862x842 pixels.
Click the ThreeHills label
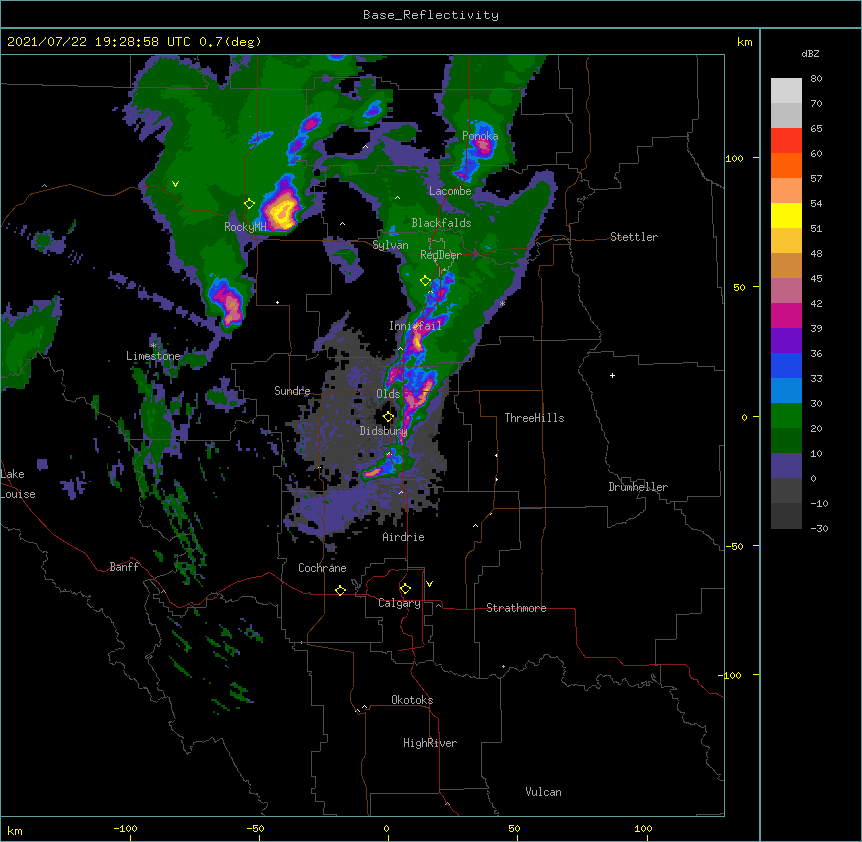click(534, 418)
